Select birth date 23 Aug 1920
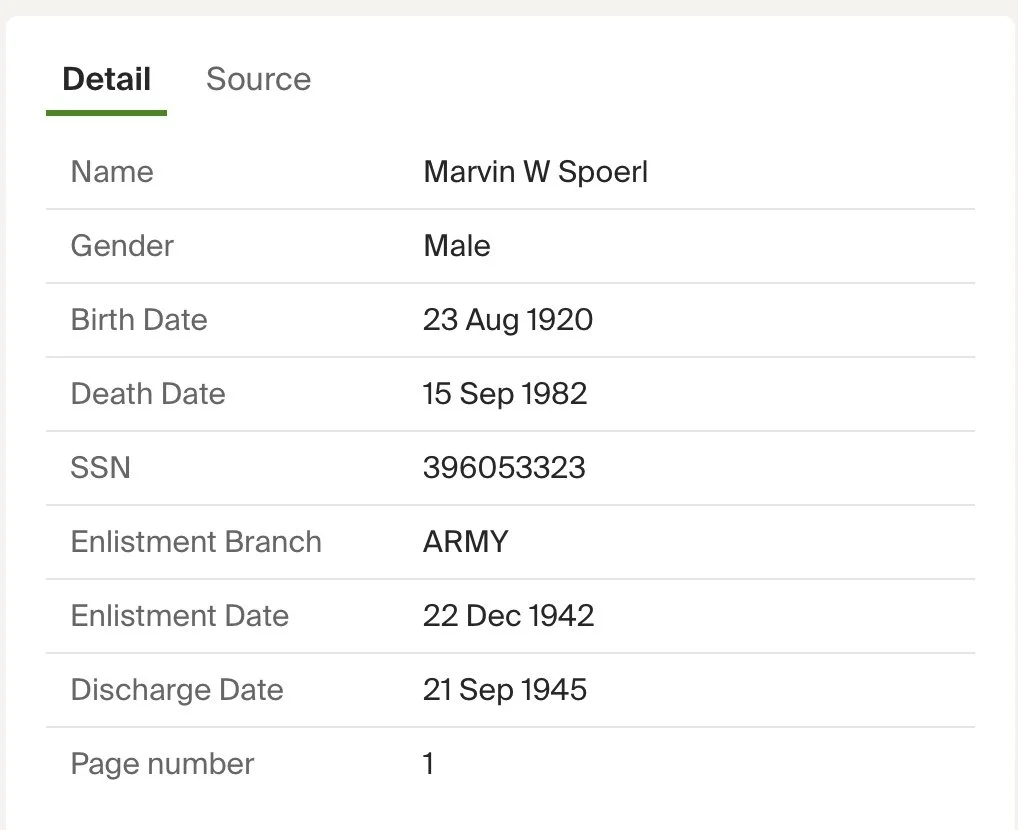1018x830 pixels. pos(507,320)
